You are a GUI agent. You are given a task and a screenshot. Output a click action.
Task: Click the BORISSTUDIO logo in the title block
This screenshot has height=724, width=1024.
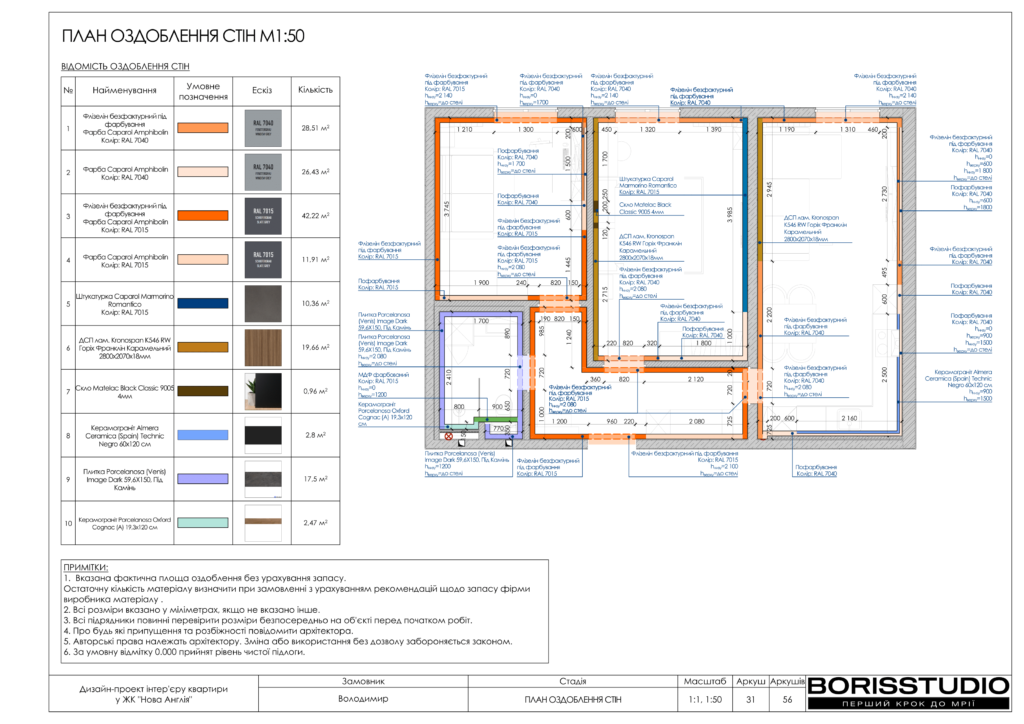[x=908, y=686]
